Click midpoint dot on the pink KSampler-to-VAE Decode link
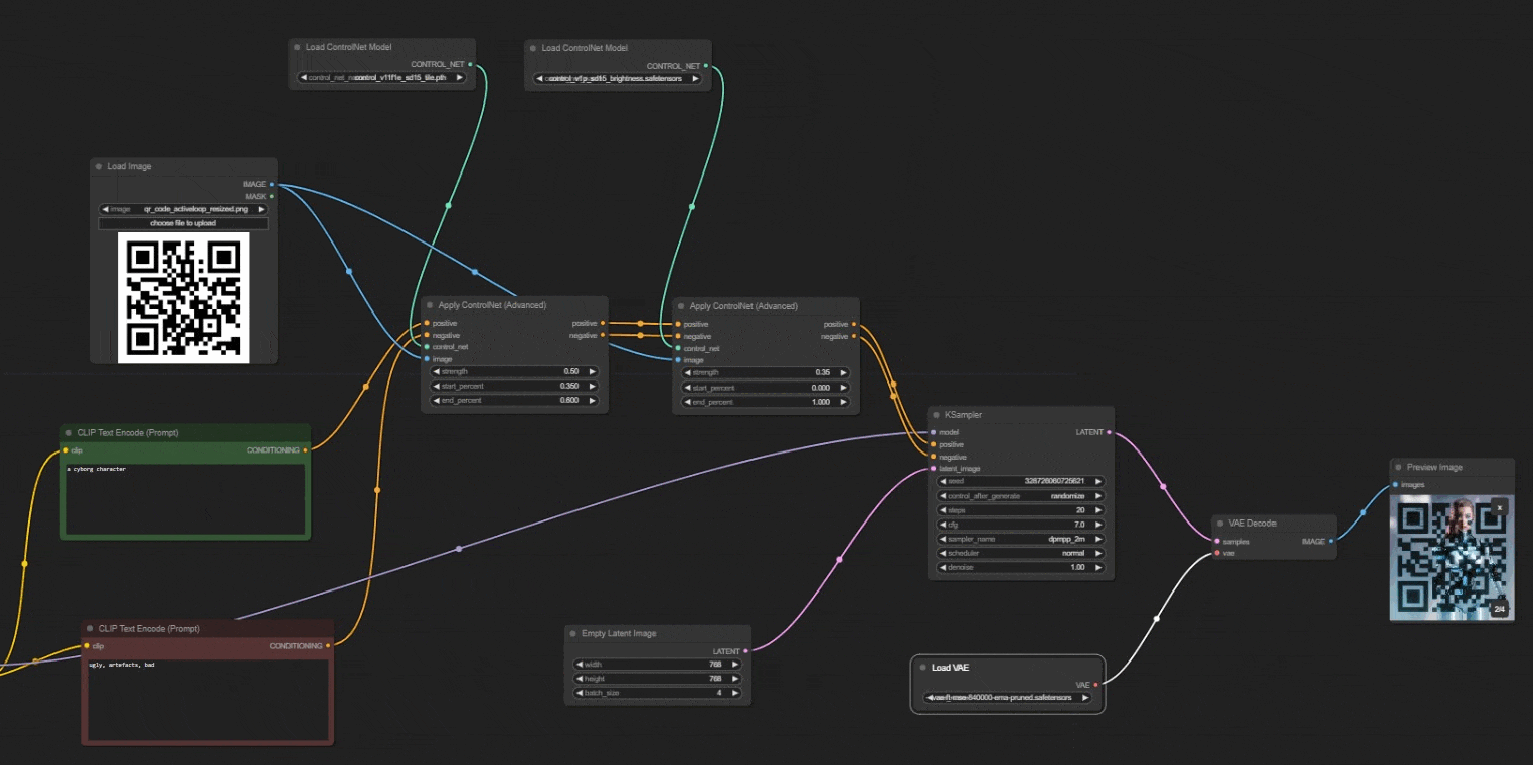 1163,487
